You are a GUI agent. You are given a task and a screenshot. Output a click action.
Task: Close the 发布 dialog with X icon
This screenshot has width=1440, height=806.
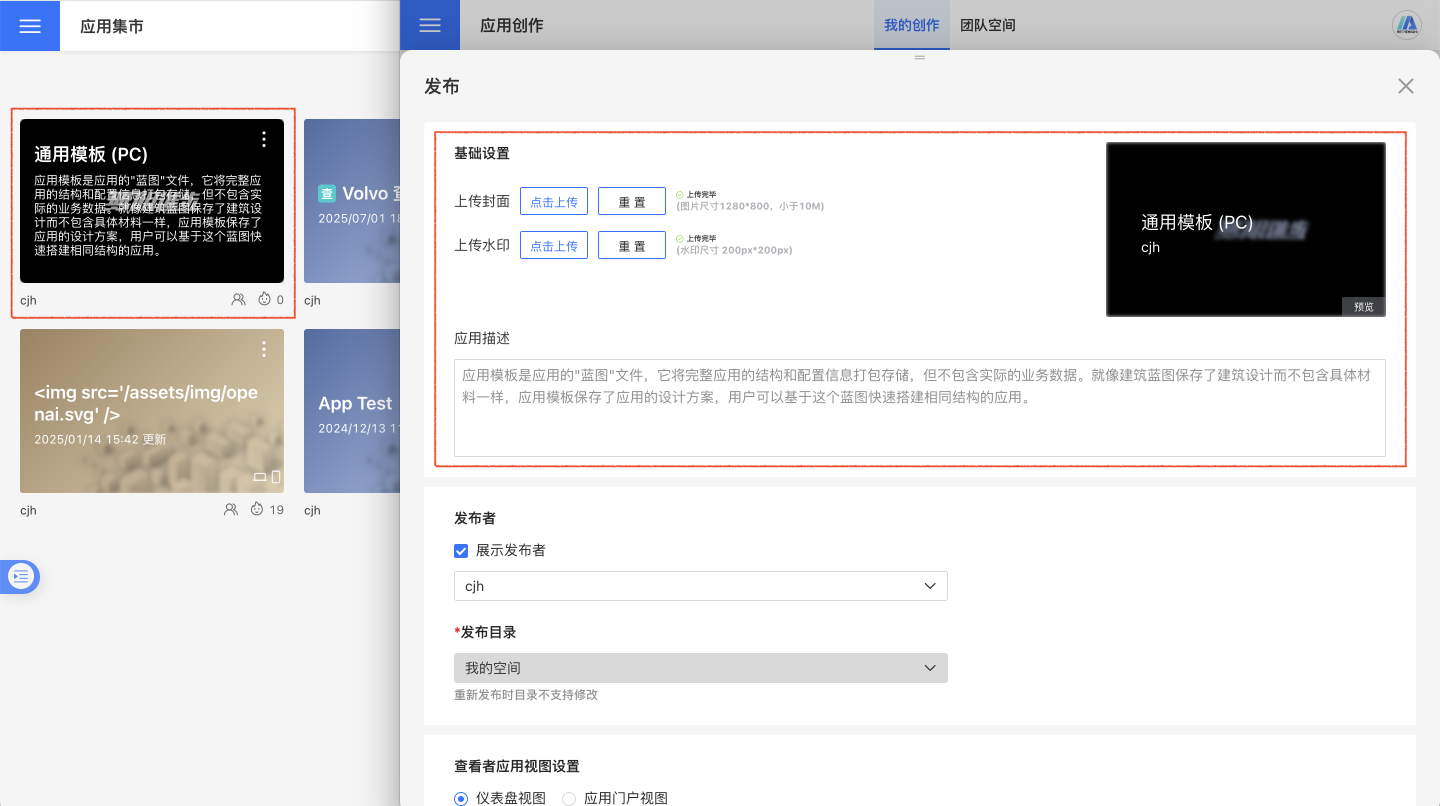point(1405,86)
